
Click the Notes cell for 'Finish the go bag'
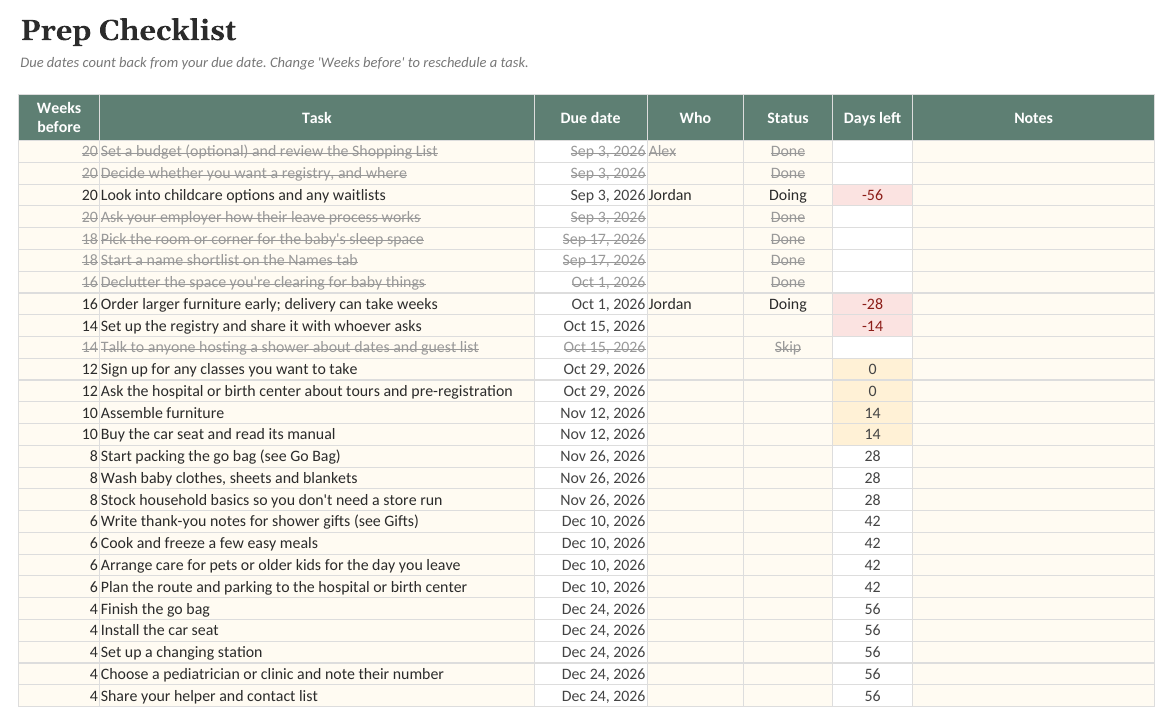[x=1033, y=609]
